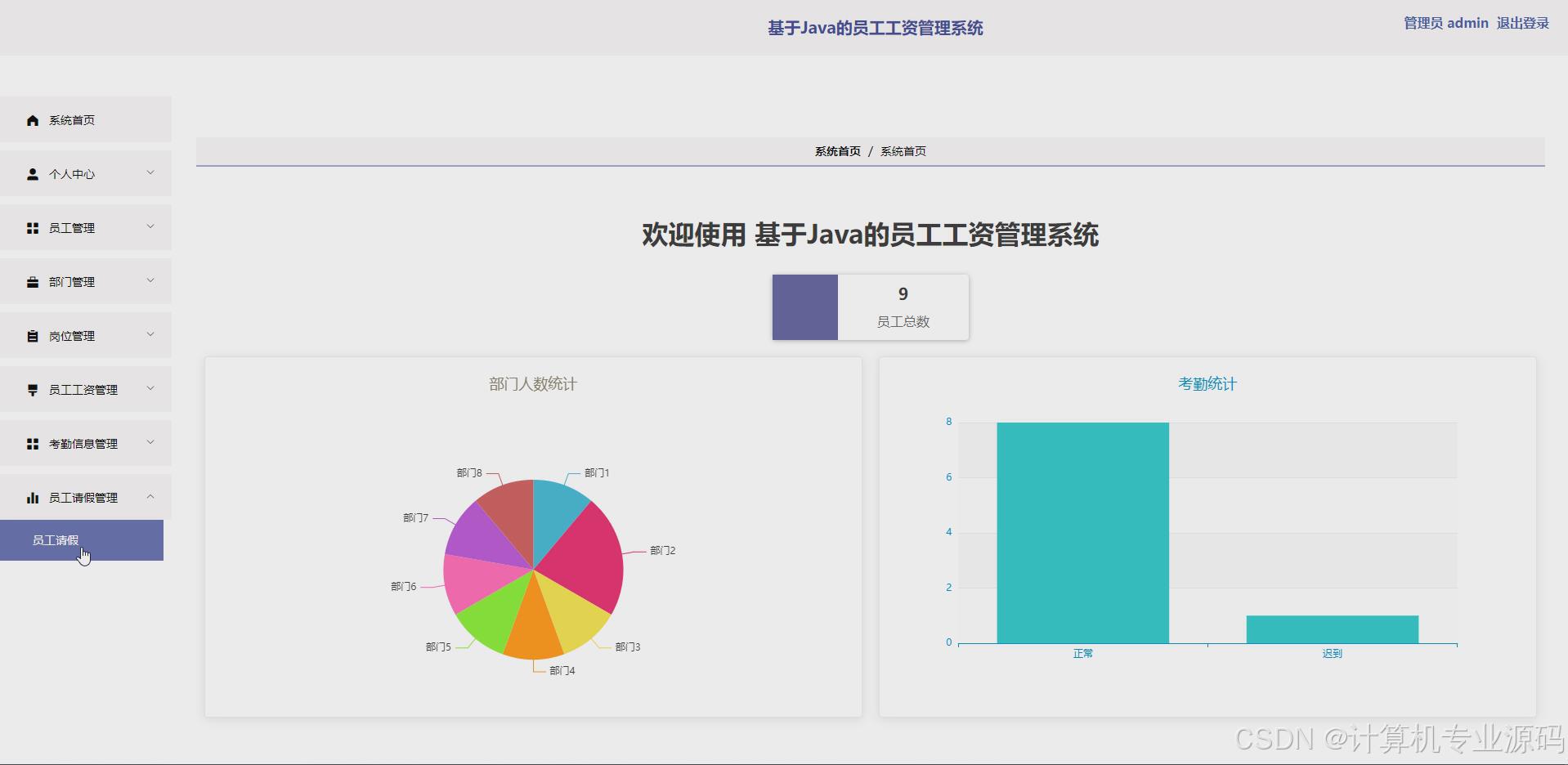Select the 部门管理 menu label
This screenshot has height=765, width=1568.
tap(72, 282)
